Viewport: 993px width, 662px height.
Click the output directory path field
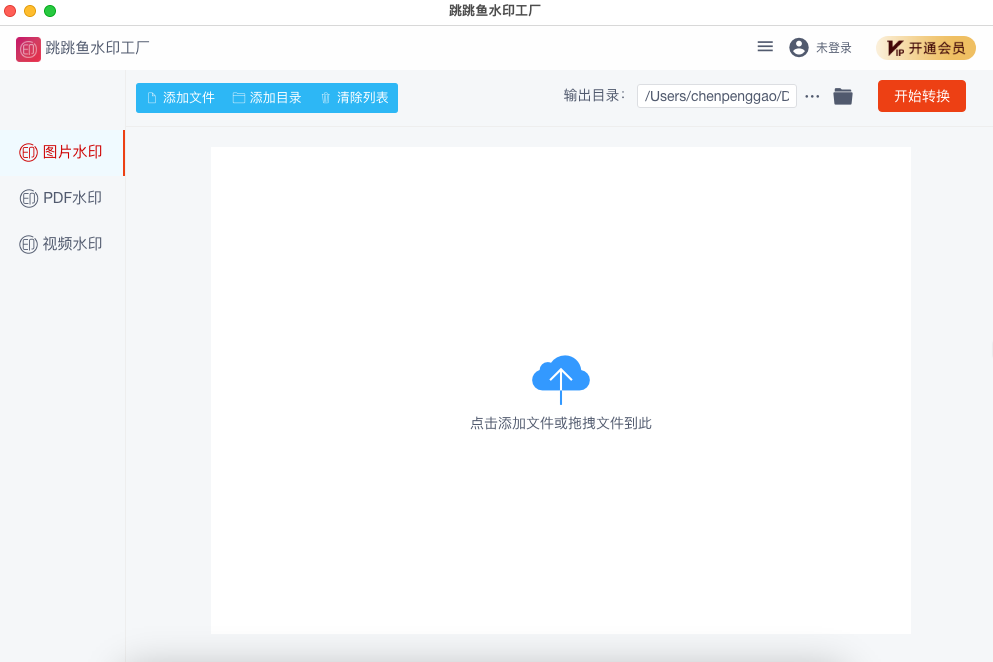click(x=716, y=96)
